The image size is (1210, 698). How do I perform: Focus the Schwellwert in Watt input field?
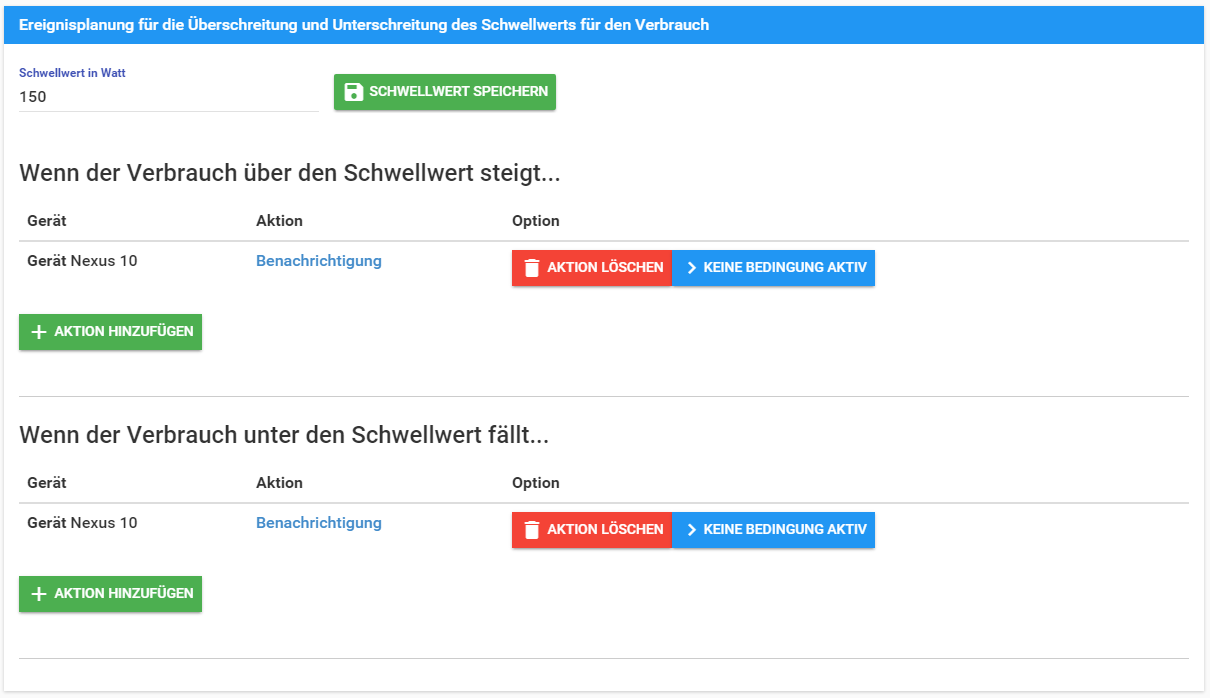coord(168,97)
